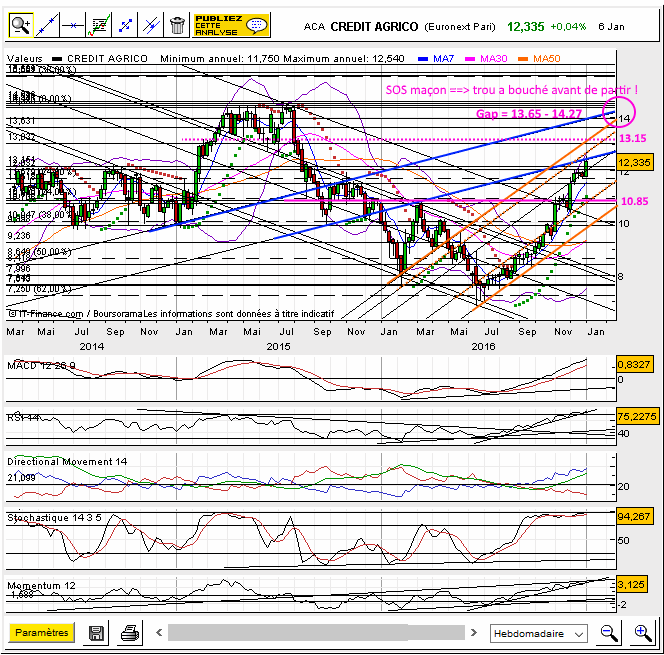Zoom out with the minus magnifier
664x655 pixels.
608,633
